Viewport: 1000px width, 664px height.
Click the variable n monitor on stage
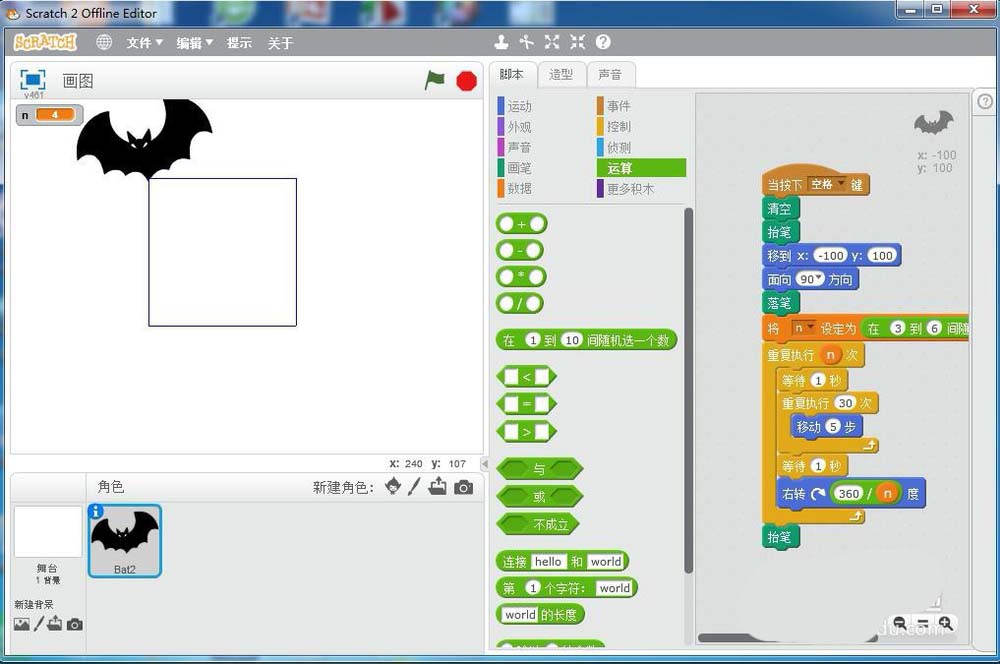[x=50, y=115]
